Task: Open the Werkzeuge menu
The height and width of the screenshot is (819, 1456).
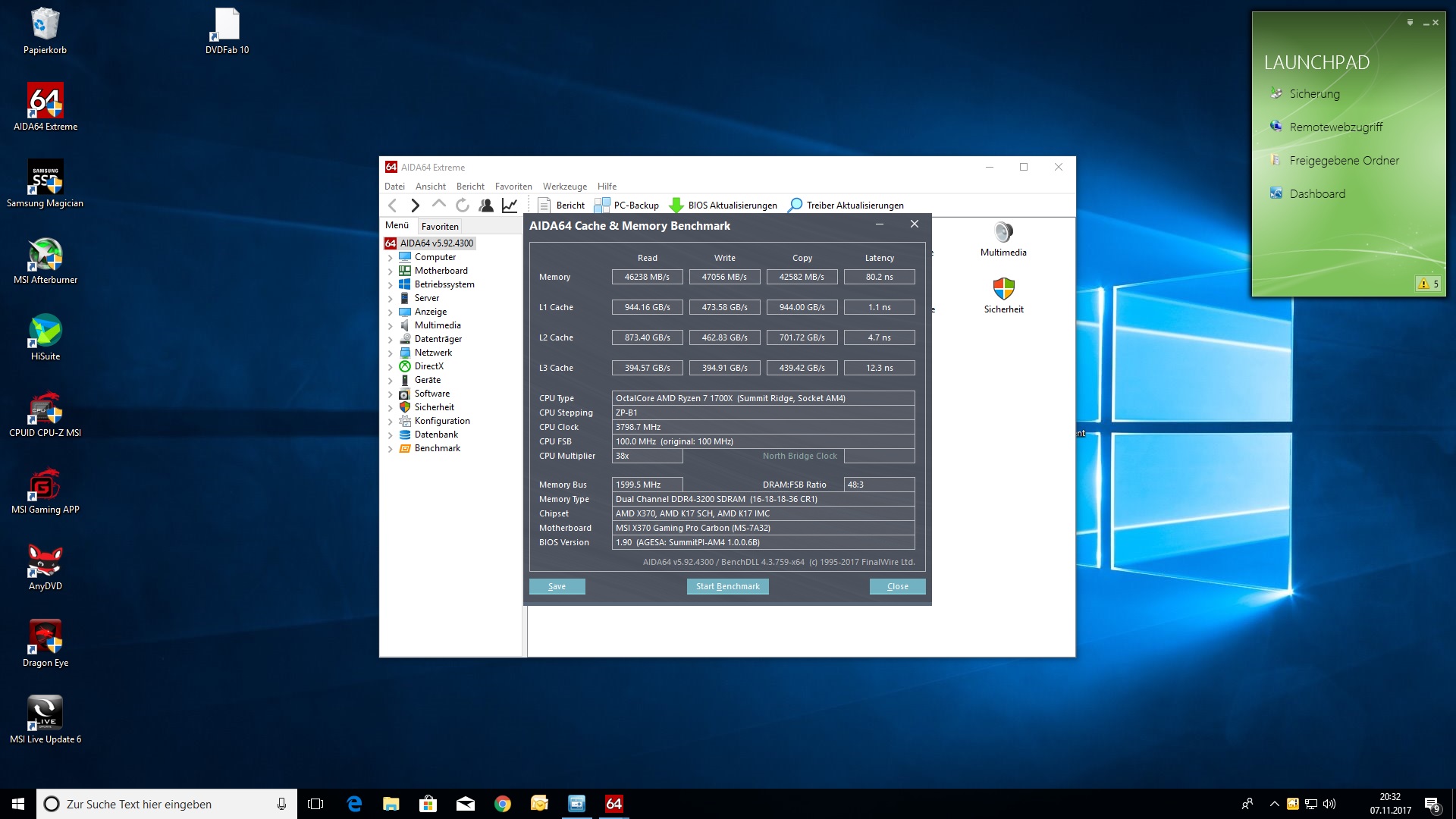Action: pyautogui.click(x=564, y=187)
